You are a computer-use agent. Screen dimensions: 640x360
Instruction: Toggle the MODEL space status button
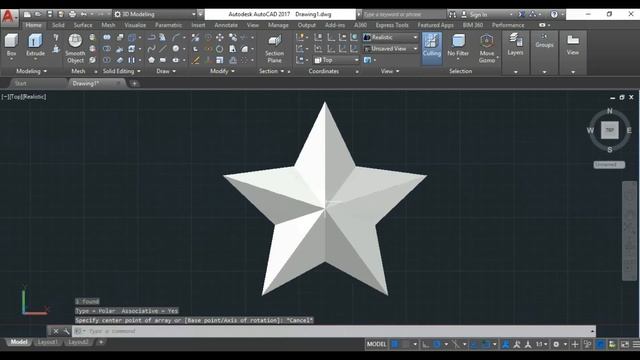[x=376, y=344]
